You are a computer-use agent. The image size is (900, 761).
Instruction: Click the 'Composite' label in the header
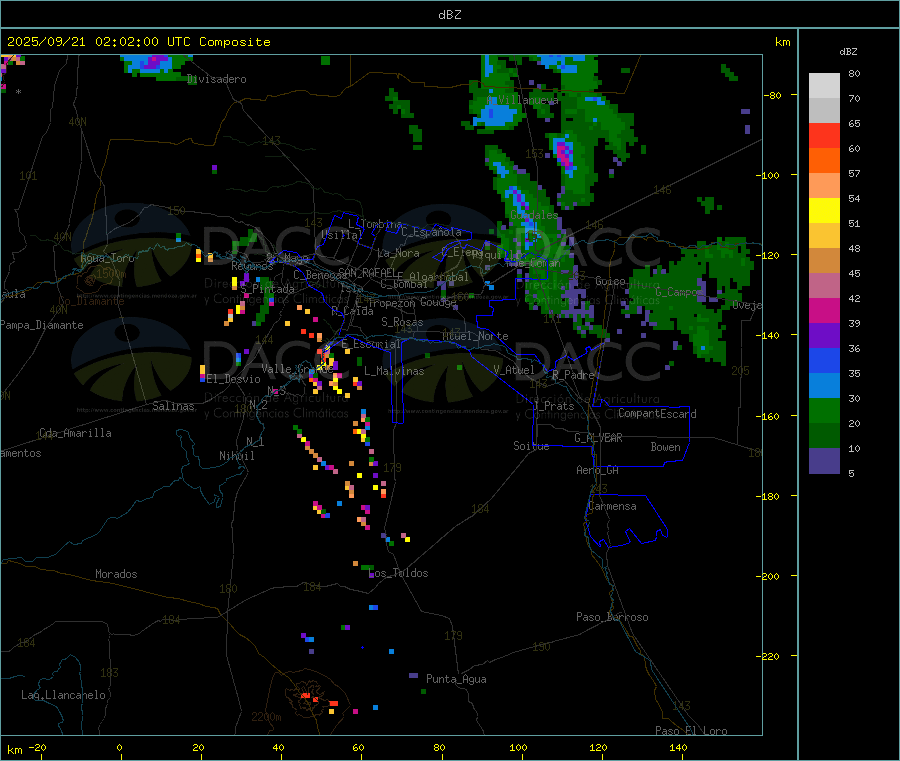235,42
